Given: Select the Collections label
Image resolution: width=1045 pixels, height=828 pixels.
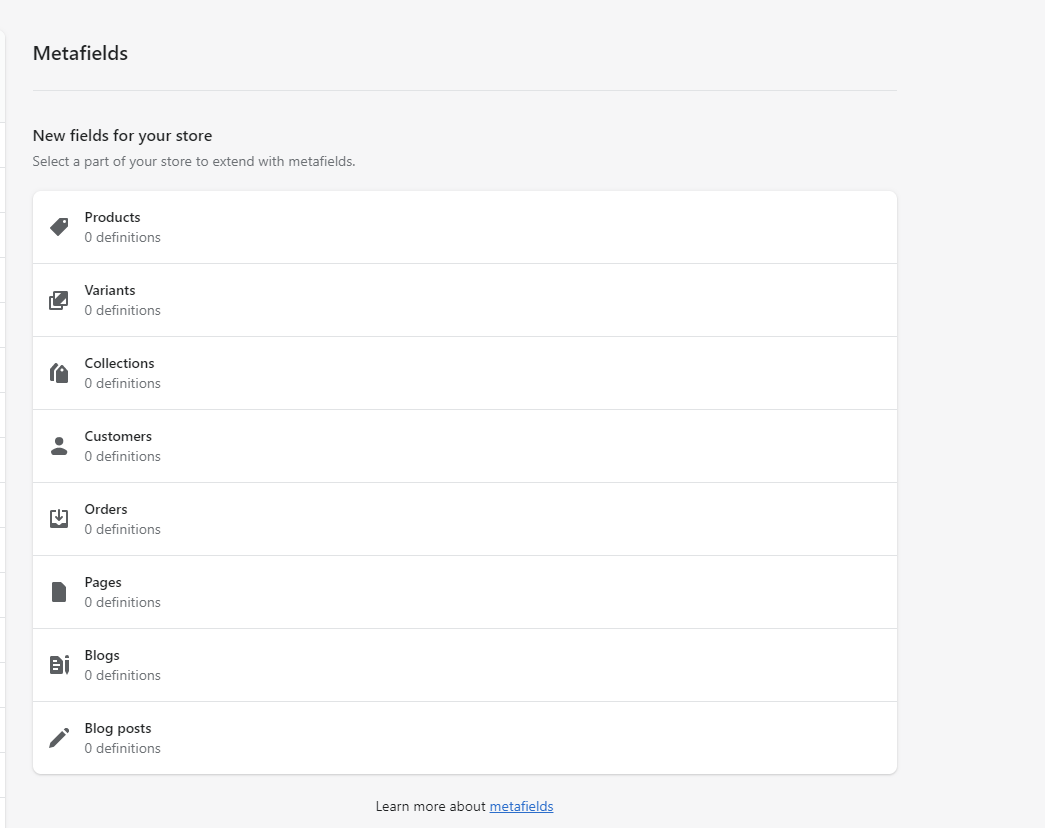Looking at the screenshot, I should [x=119, y=363].
